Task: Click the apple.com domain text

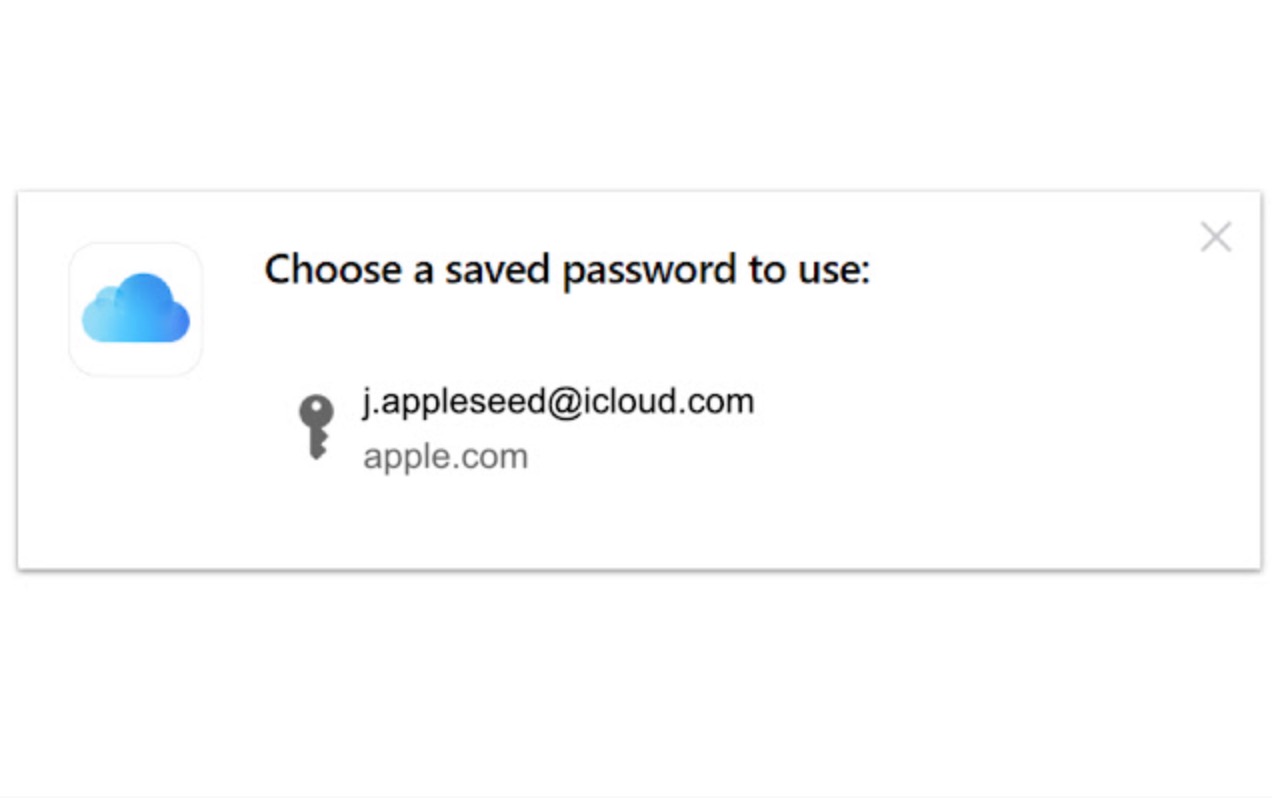Action: tap(445, 456)
